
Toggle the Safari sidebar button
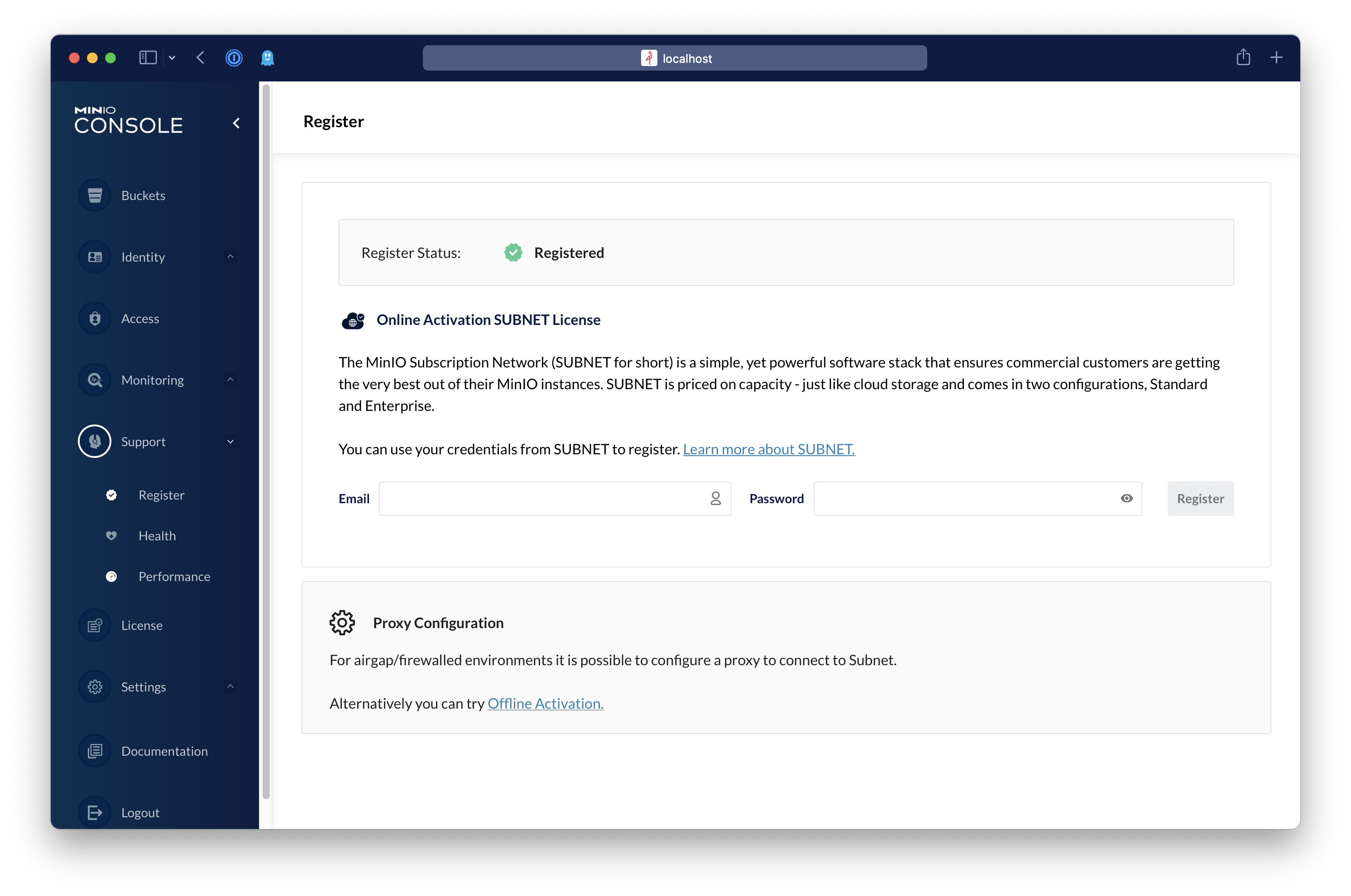[148, 58]
